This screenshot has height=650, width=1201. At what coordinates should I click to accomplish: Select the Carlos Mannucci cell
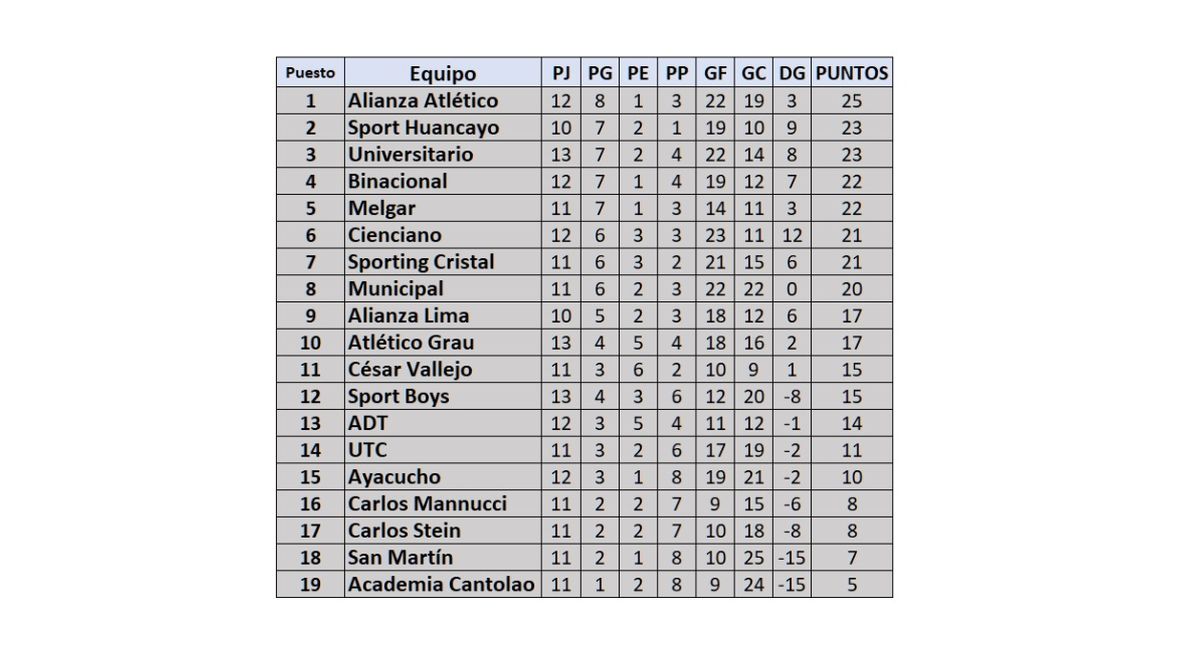pos(427,503)
